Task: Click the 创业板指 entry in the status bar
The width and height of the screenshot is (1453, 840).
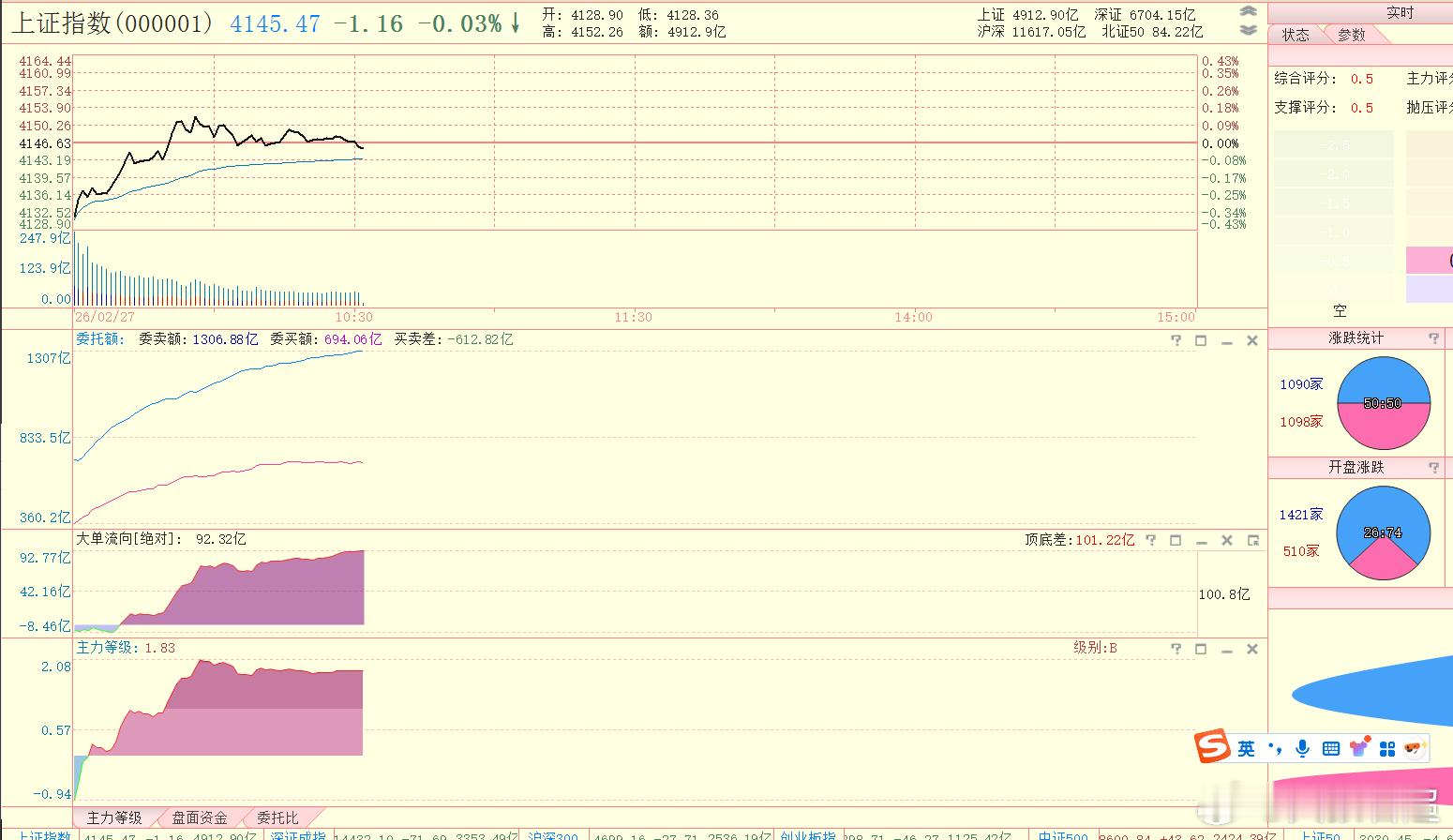Action: [808, 834]
